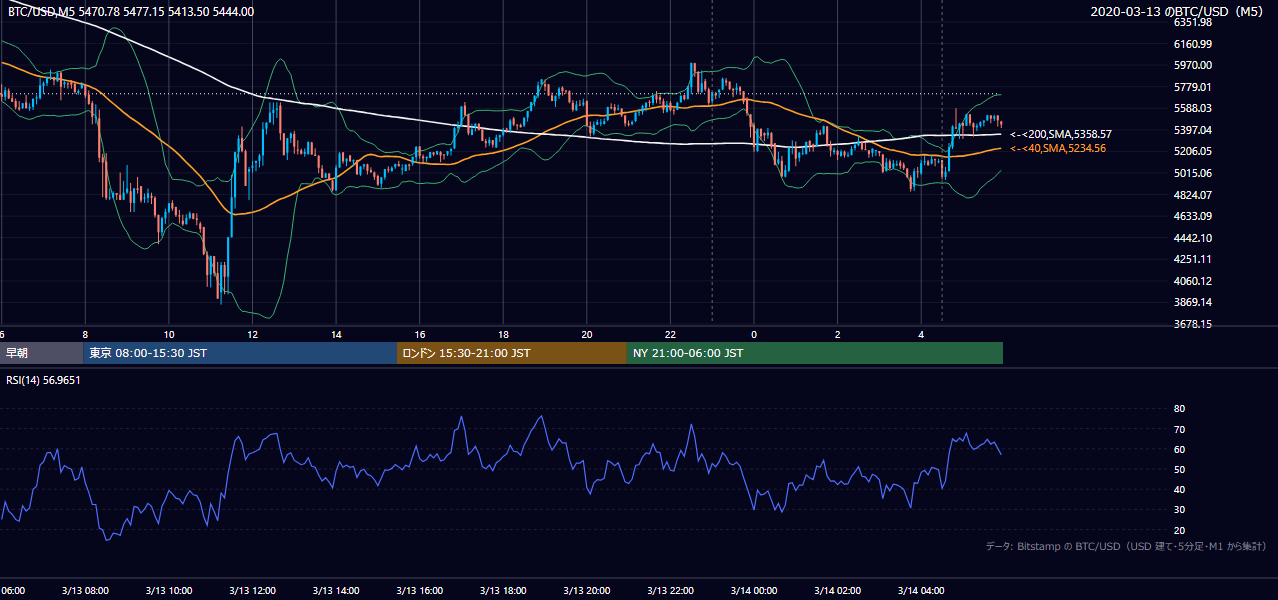Click the hour label 12 under price chart
The image size is (1278, 600).
pos(252,334)
